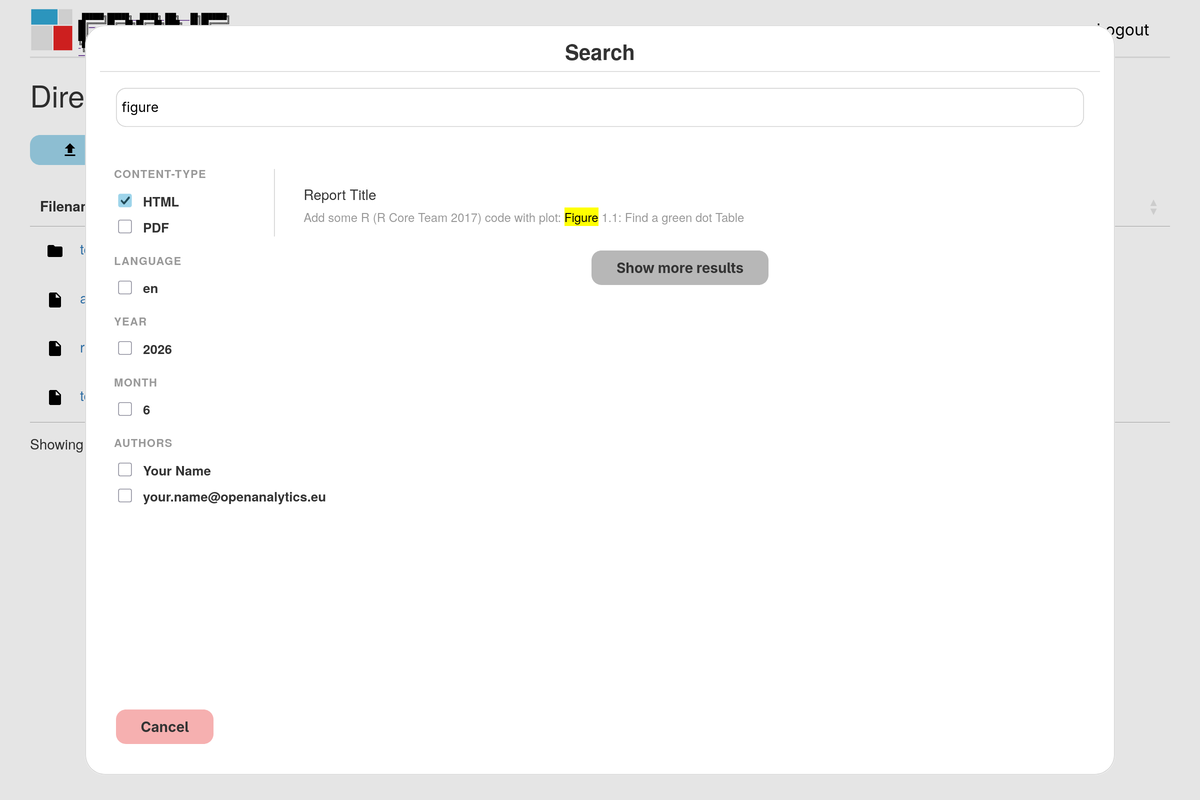Click the first document file icon
Viewport: 1200px width, 800px height.
click(x=55, y=299)
